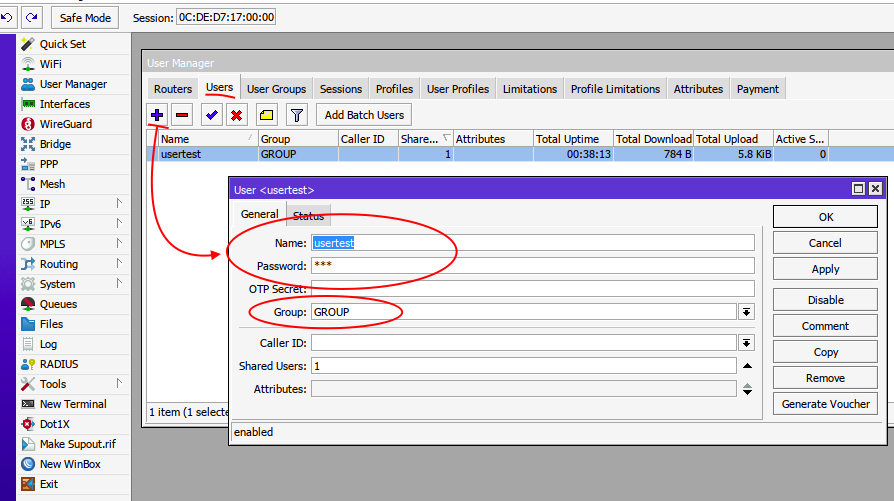894x501 pixels.
Task: Click OK in the user dialog
Action: 825,217
